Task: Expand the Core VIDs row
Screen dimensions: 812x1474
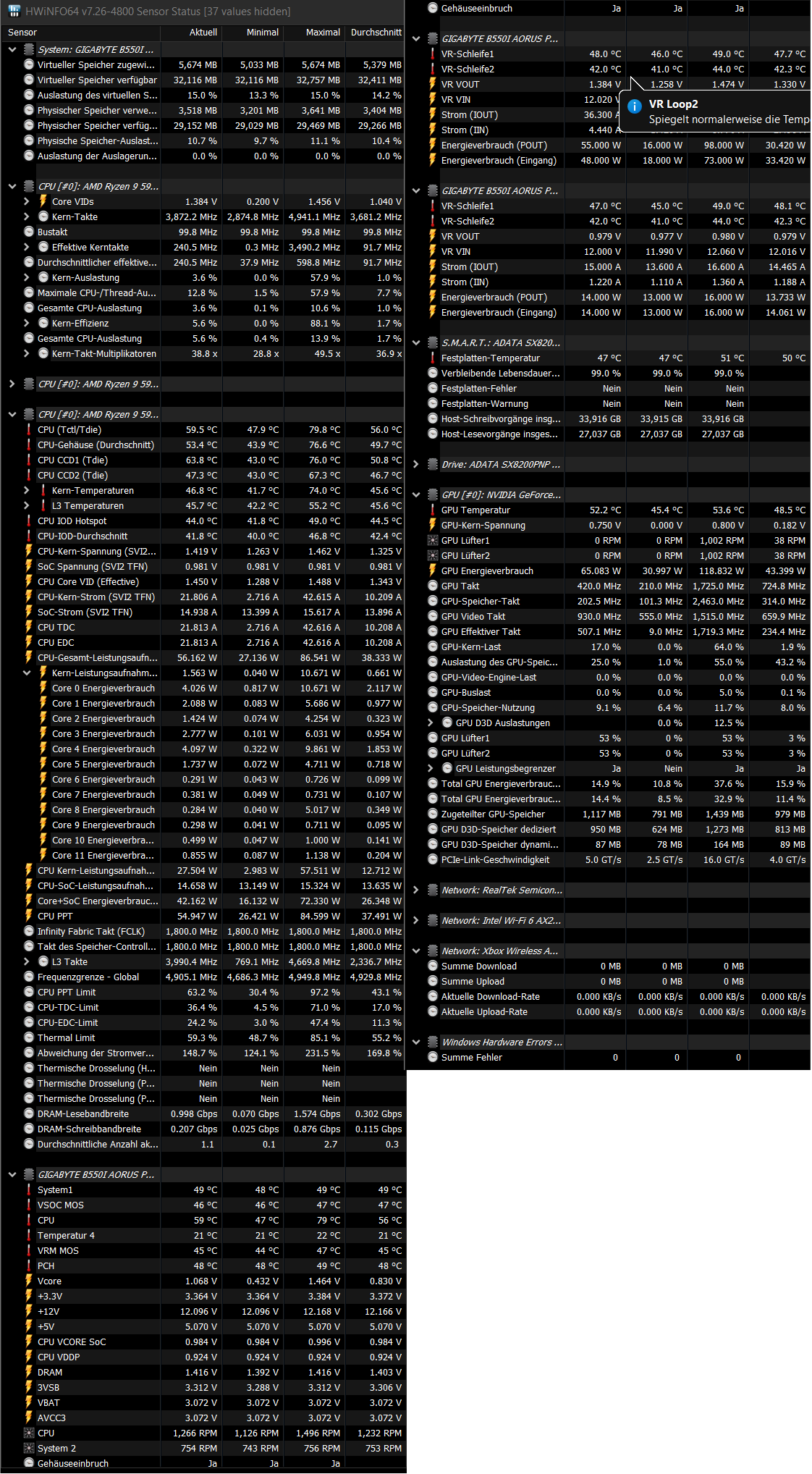Action: click(x=27, y=201)
